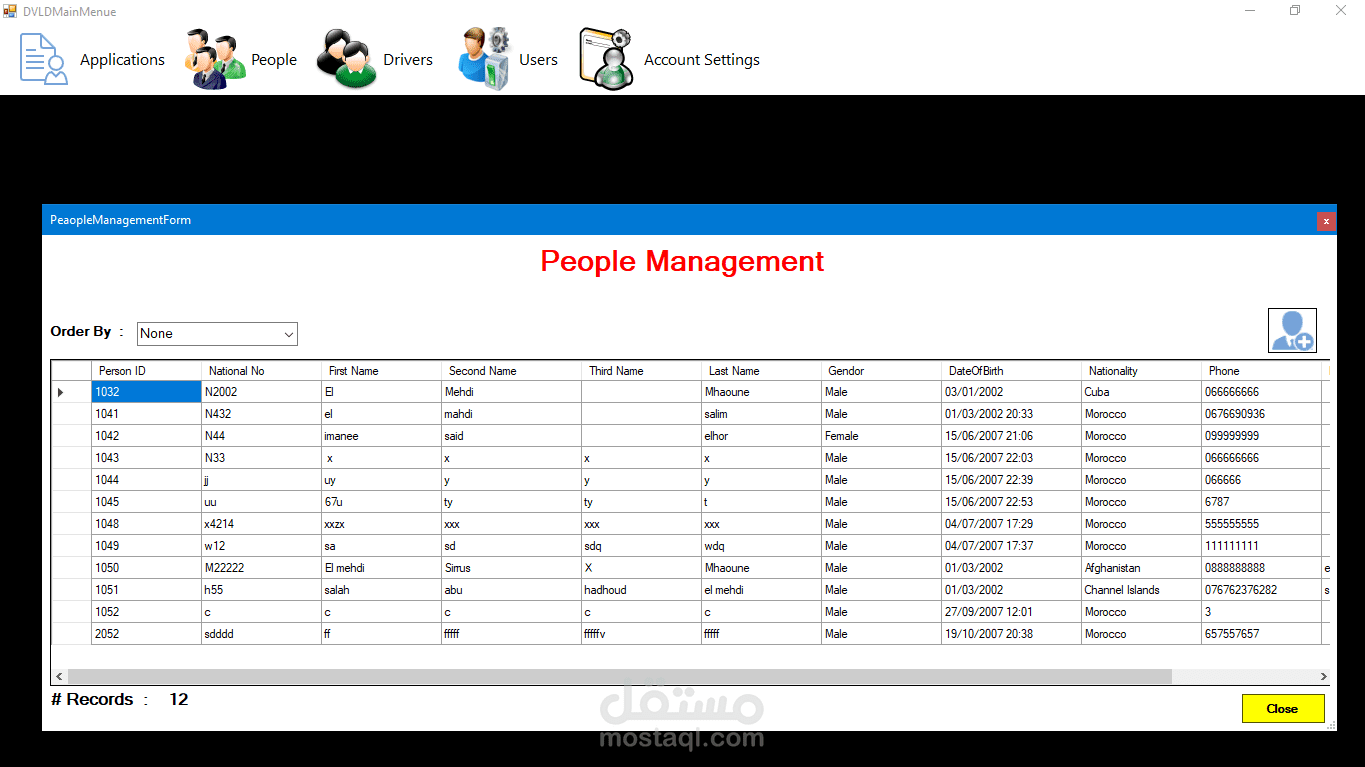Select Person ID cell 1043
This screenshot has width=1365, height=767.
(x=146, y=458)
